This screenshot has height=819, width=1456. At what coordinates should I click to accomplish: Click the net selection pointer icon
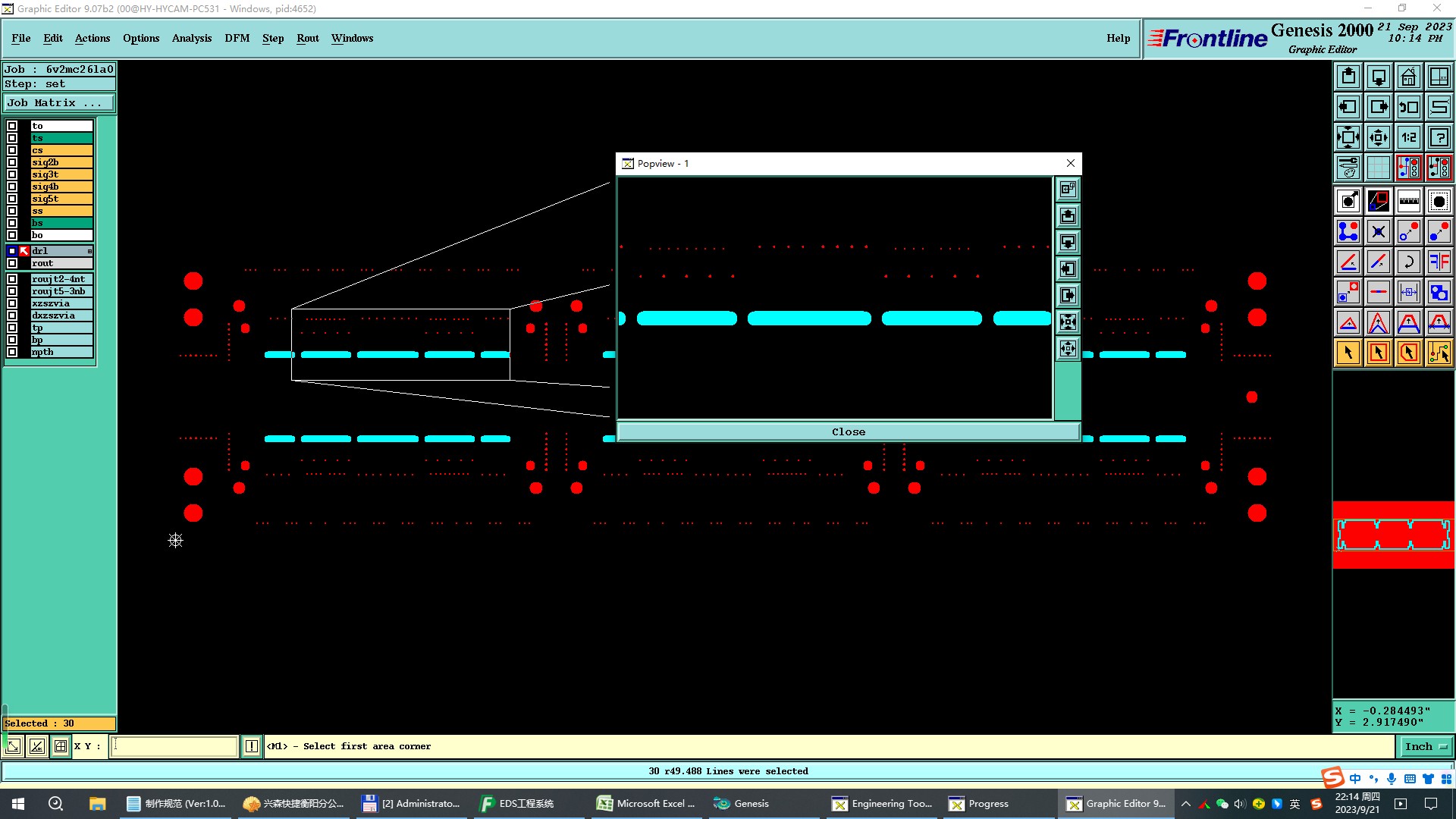[x=1439, y=353]
